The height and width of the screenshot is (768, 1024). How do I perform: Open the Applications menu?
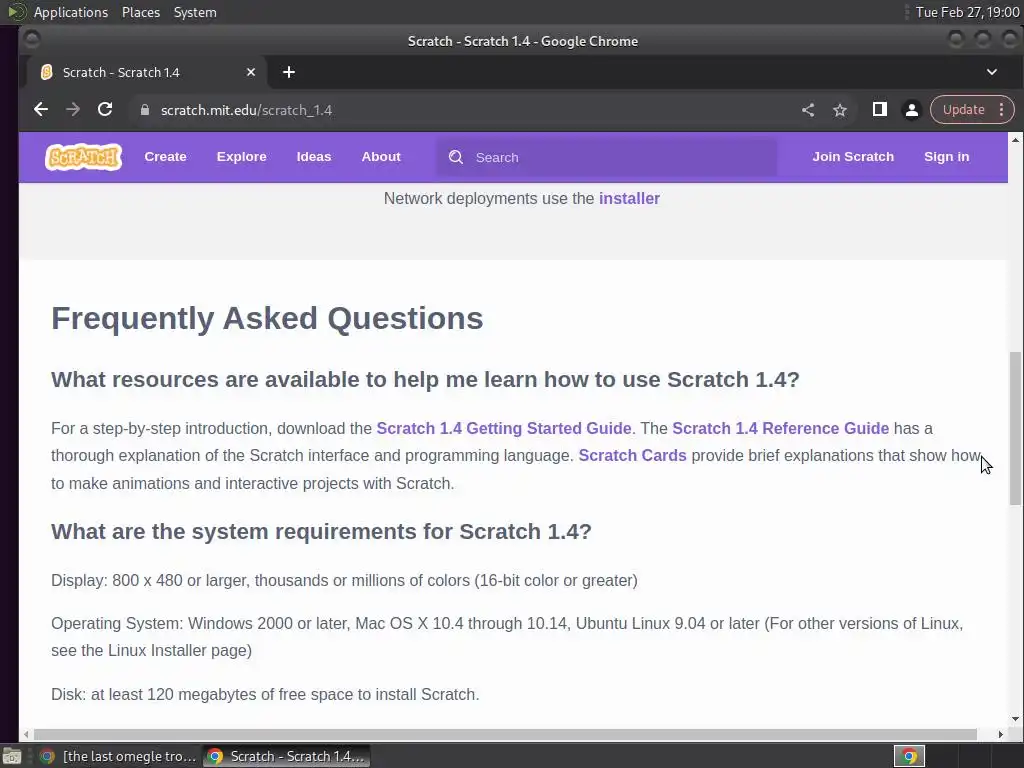pyautogui.click(x=71, y=12)
